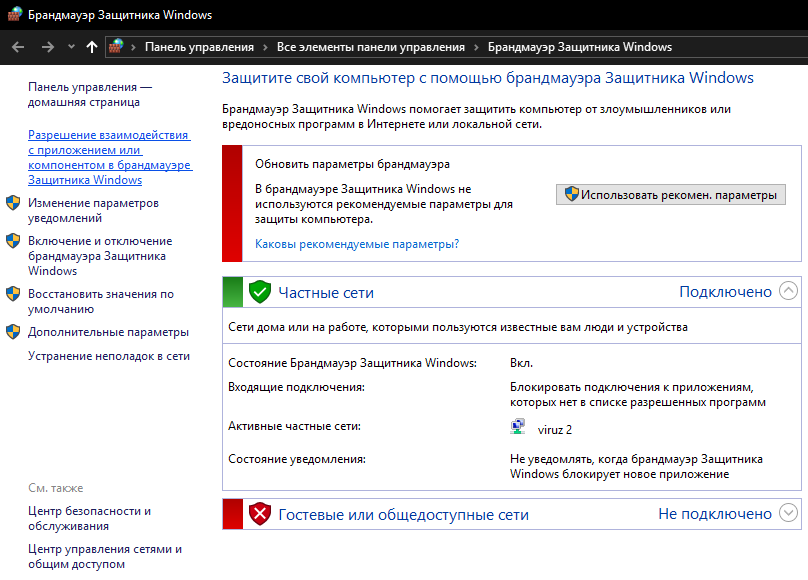Screen dimensions: 808x580
Task: Open Включение и отключение брандмауэра Защитника Windows
Action: (x=100, y=255)
